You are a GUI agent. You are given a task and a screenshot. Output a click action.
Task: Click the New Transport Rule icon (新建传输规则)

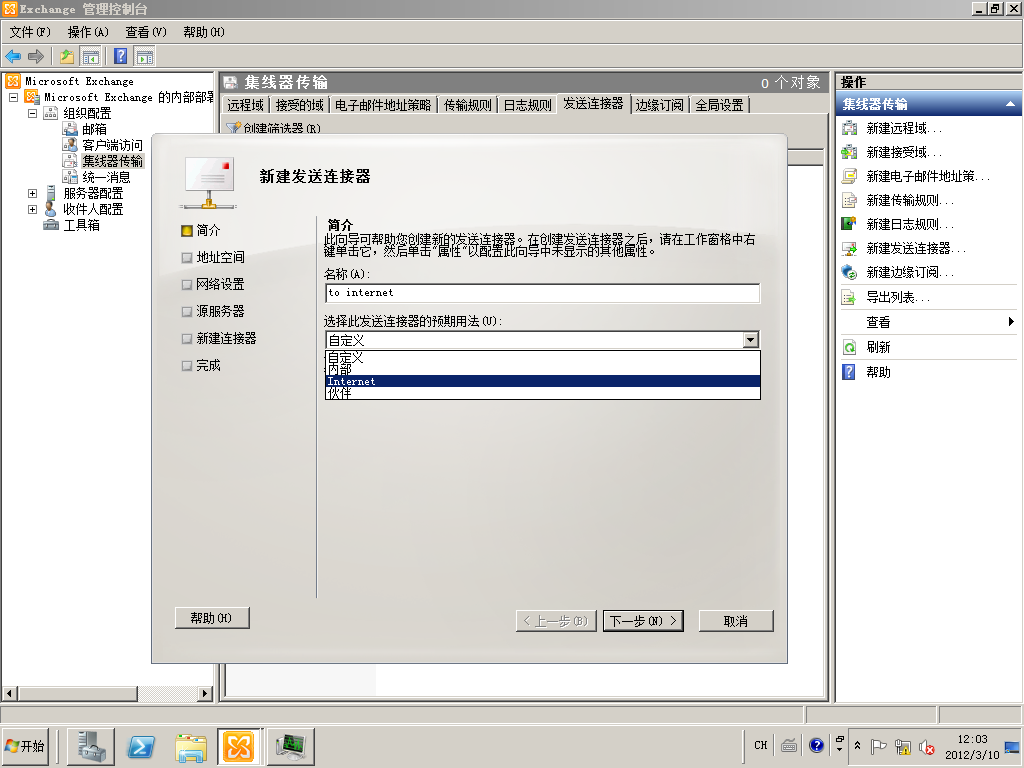(x=850, y=200)
